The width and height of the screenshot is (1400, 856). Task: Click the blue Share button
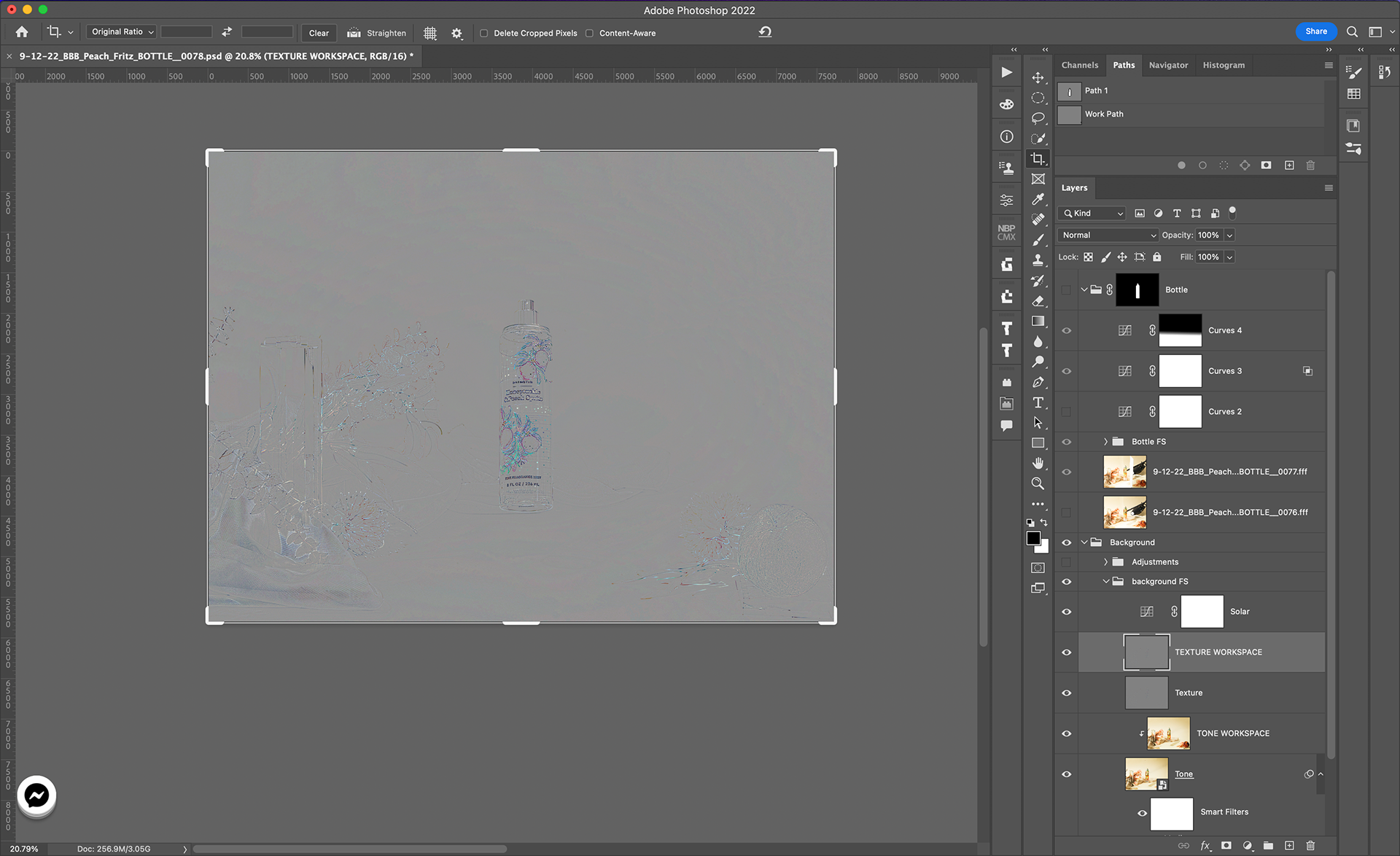[x=1315, y=31]
